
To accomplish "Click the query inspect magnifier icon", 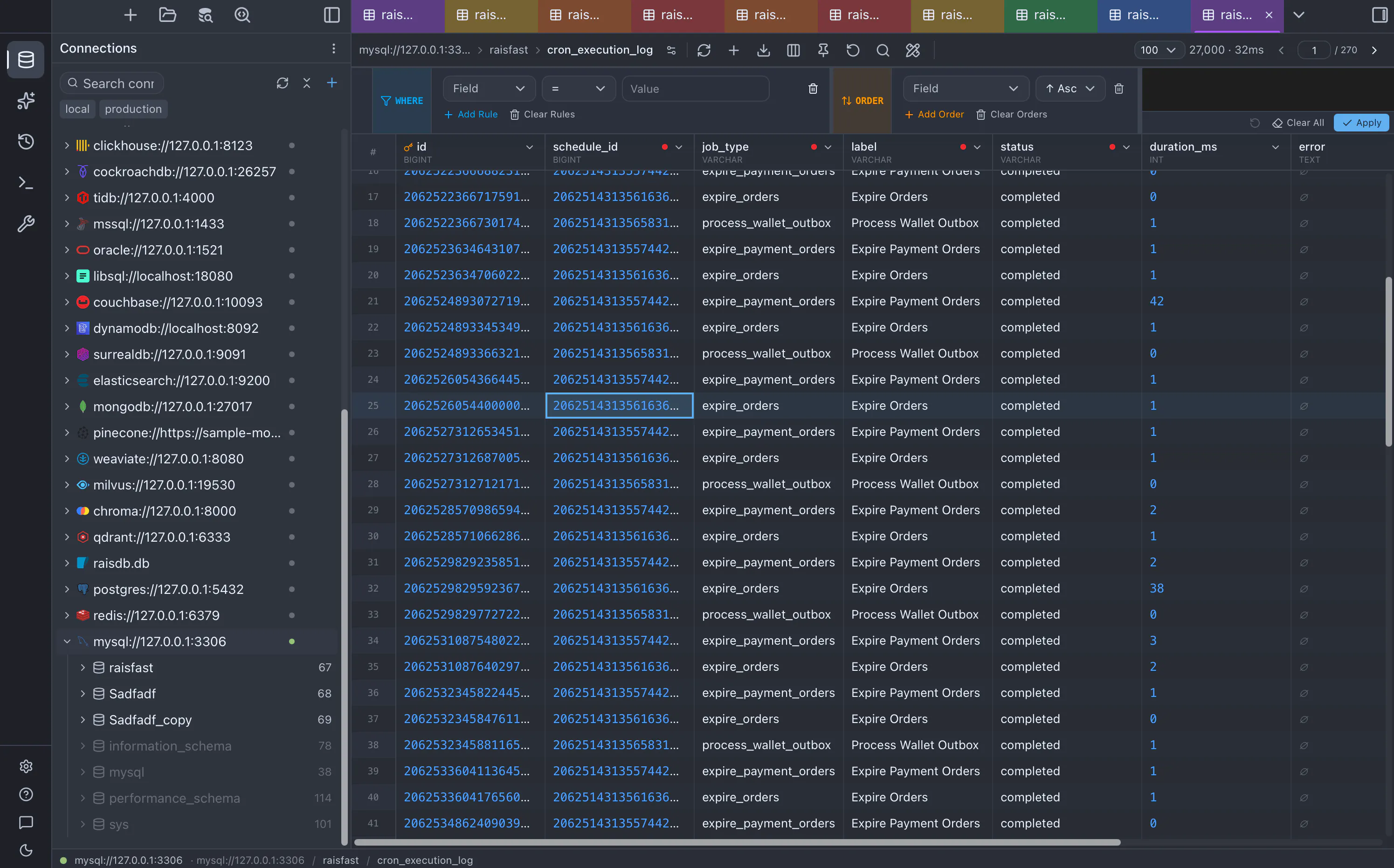I will pyautogui.click(x=242, y=15).
